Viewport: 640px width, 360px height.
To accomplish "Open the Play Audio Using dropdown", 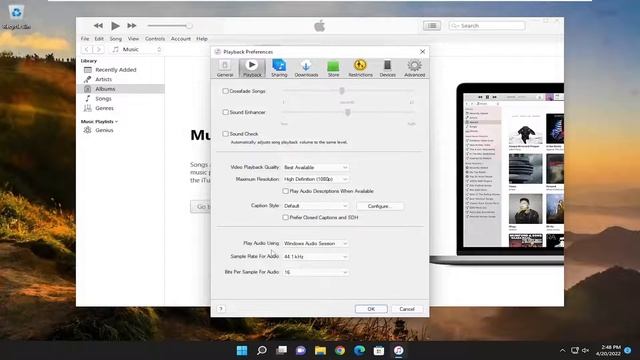I will tap(316, 243).
